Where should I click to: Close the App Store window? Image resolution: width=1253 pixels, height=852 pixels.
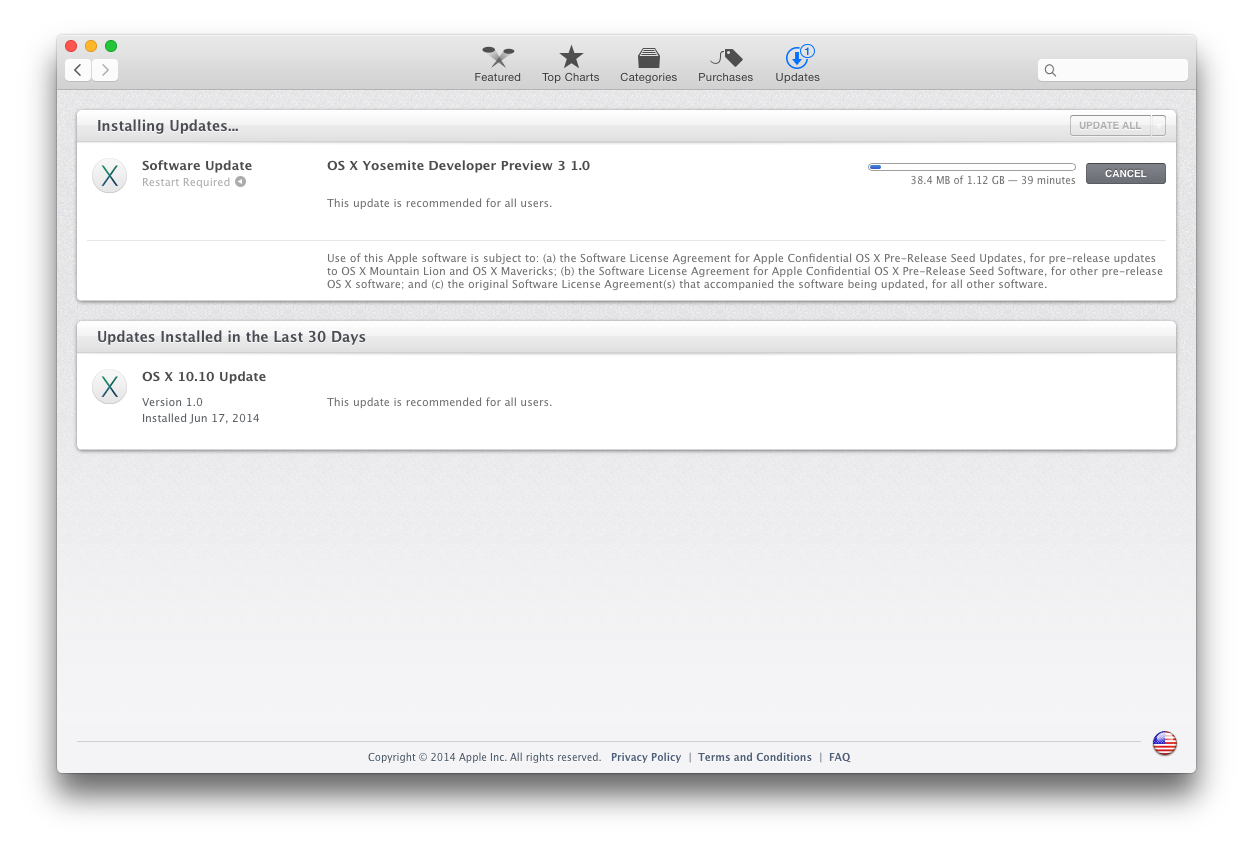pos(71,46)
